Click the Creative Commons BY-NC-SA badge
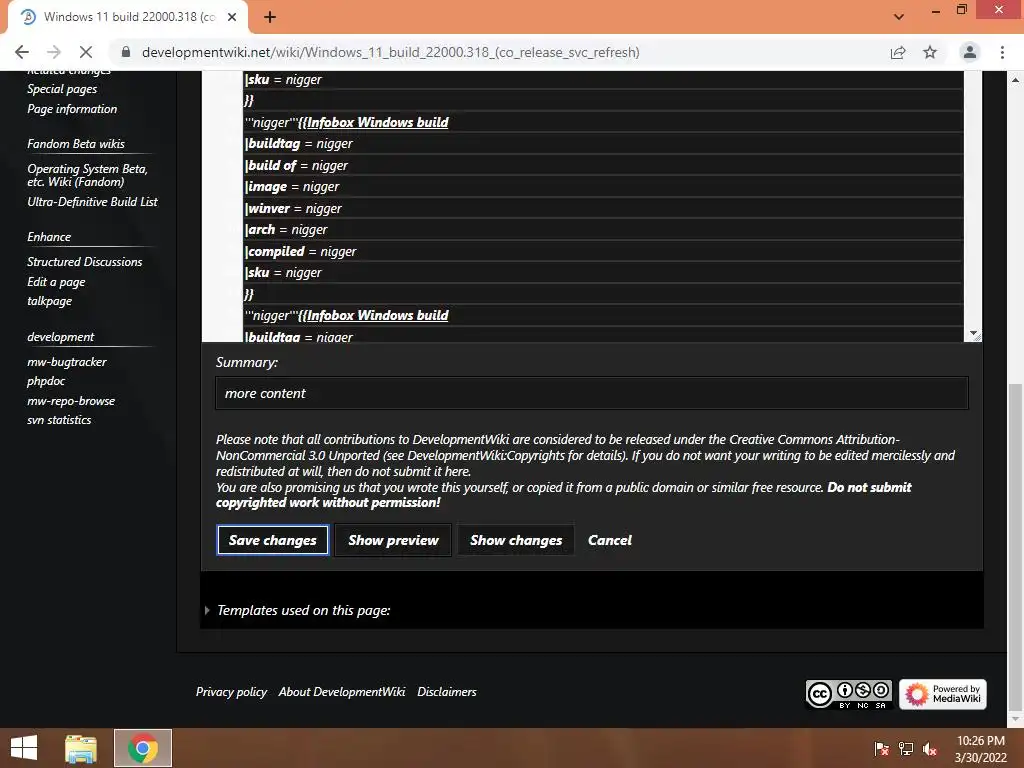Image resolution: width=1024 pixels, height=768 pixels. point(849,694)
